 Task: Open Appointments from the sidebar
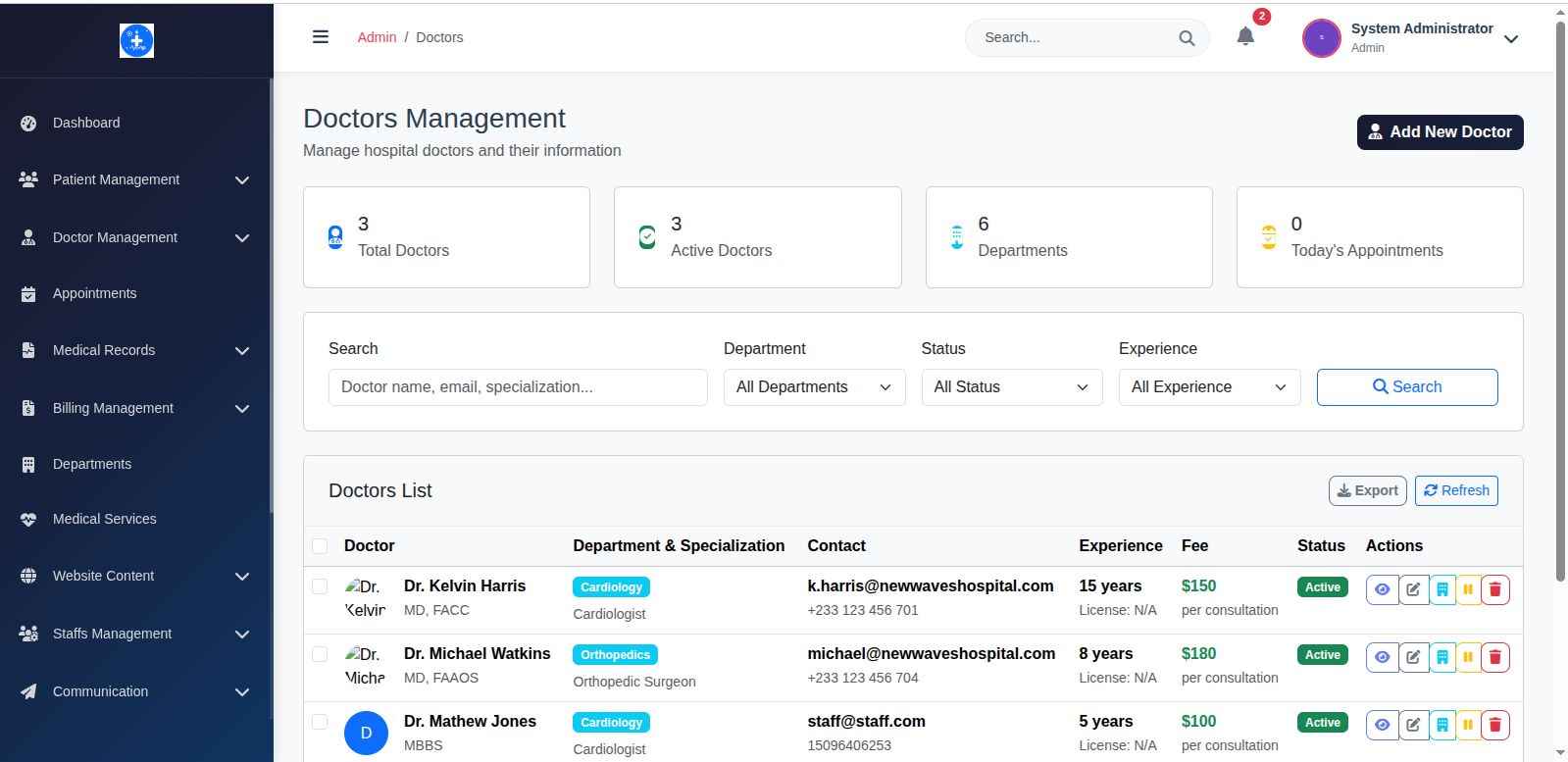[x=95, y=293]
